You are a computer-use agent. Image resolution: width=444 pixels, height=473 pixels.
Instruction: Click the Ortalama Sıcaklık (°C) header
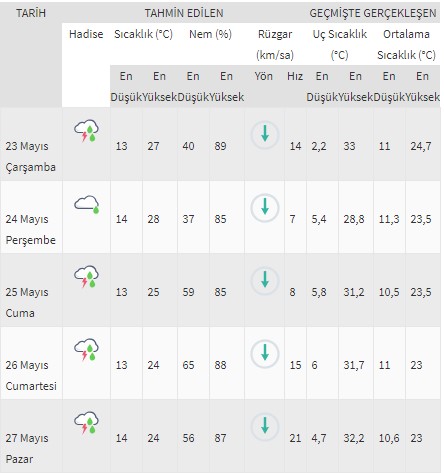(406, 44)
